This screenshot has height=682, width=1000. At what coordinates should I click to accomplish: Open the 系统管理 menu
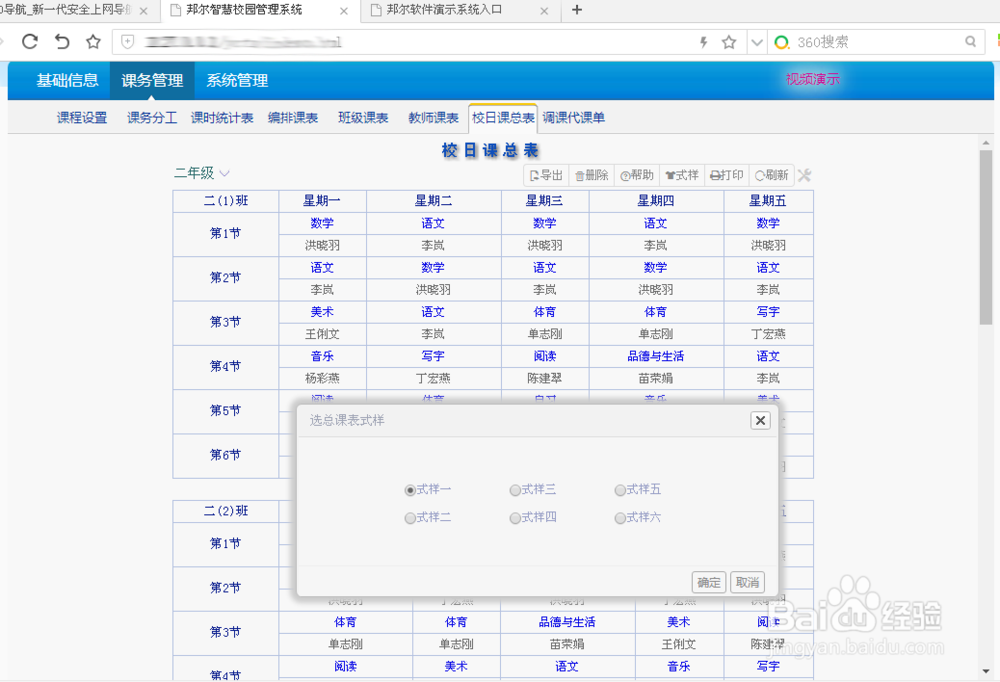click(236, 80)
